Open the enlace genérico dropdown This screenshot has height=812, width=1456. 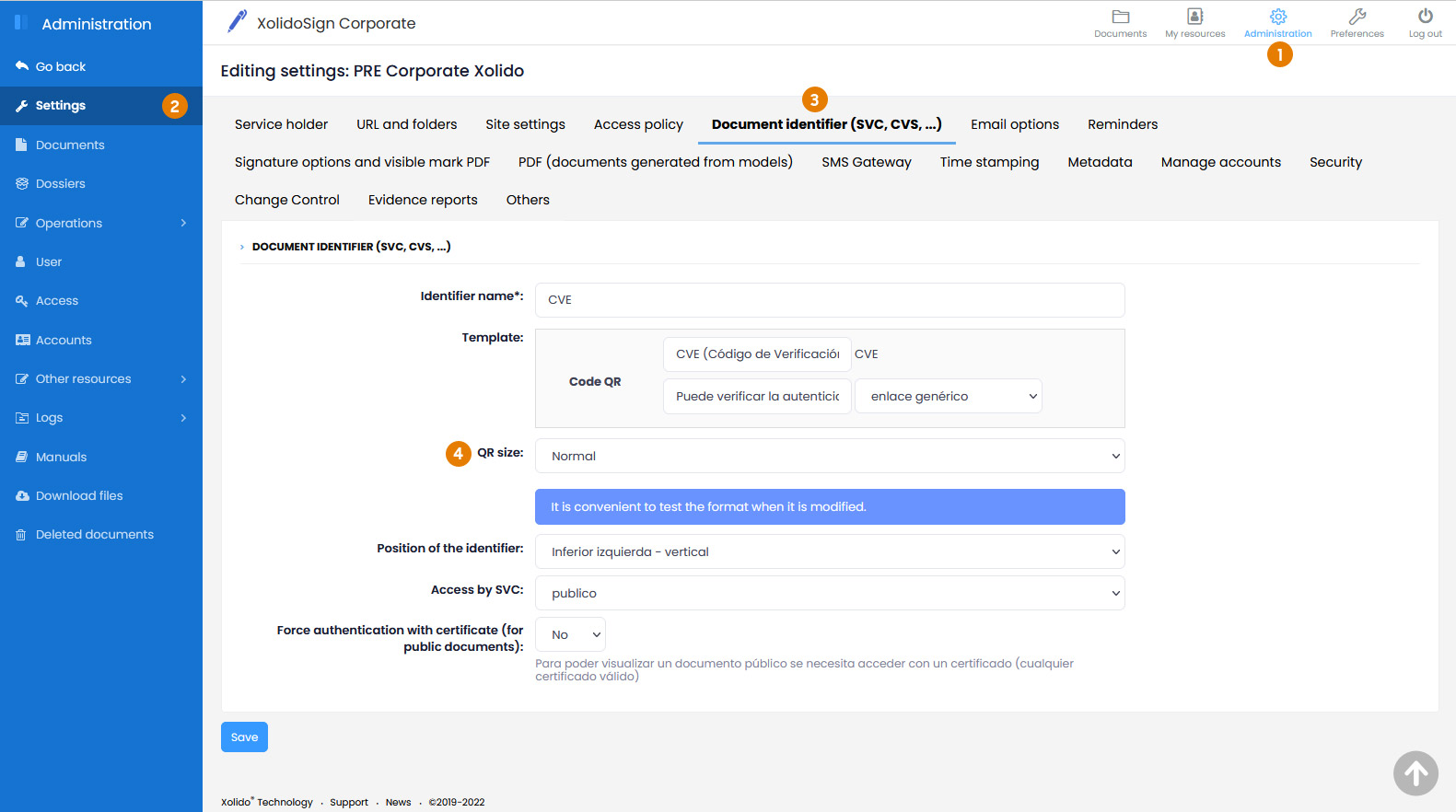pyautogui.click(x=949, y=396)
